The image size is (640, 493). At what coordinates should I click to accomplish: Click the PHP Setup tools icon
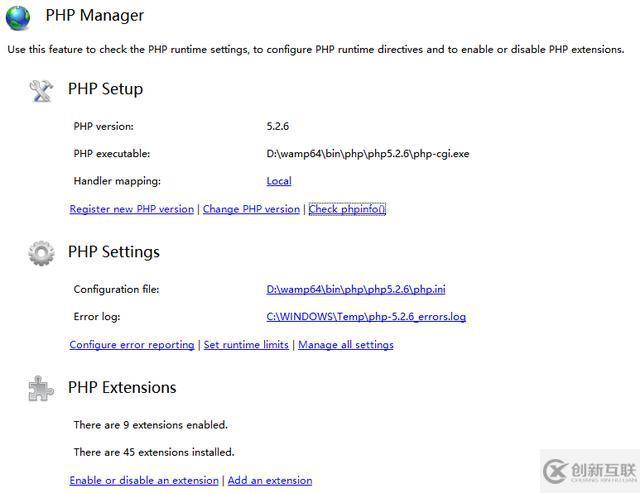pyautogui.click(x=41, y=90)
